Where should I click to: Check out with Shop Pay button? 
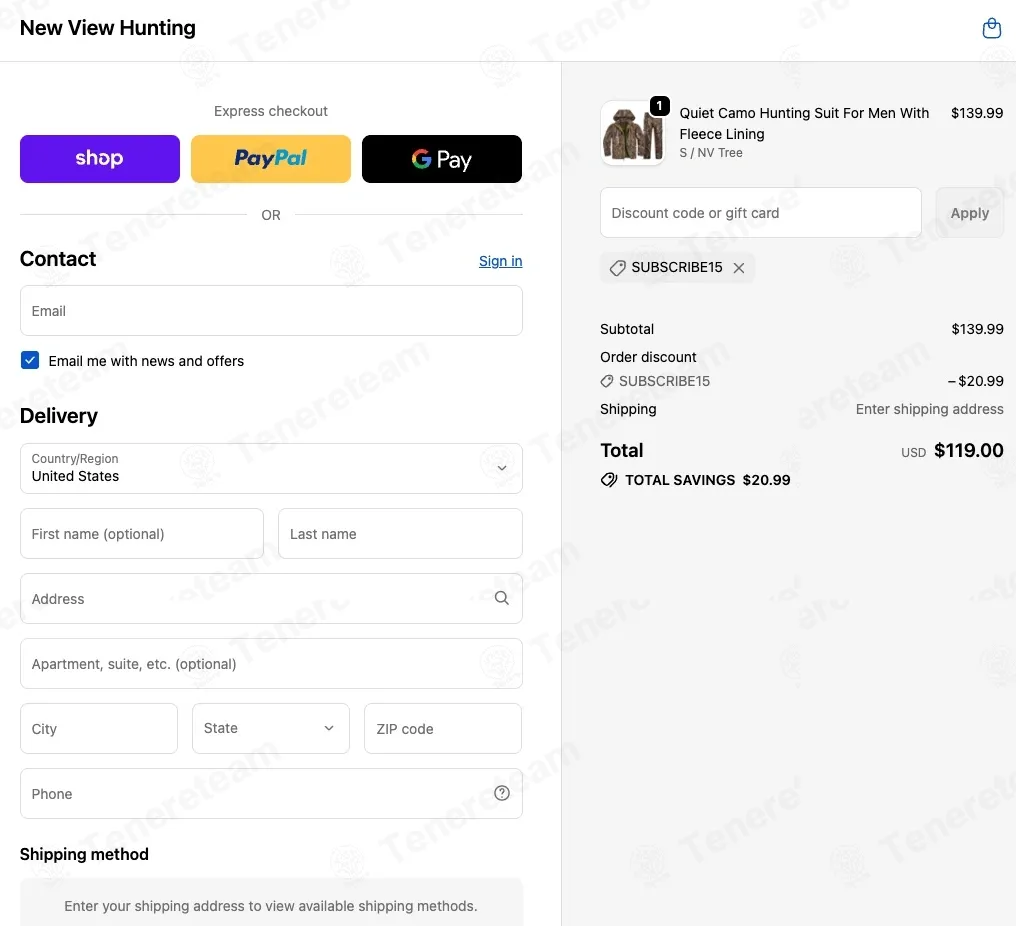(x=100, y=159)
